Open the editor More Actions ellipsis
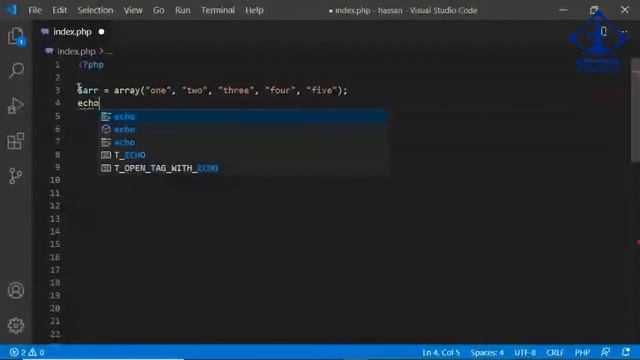Image resolution: width=640 pixels, height=360 pixels. (624, 31)
